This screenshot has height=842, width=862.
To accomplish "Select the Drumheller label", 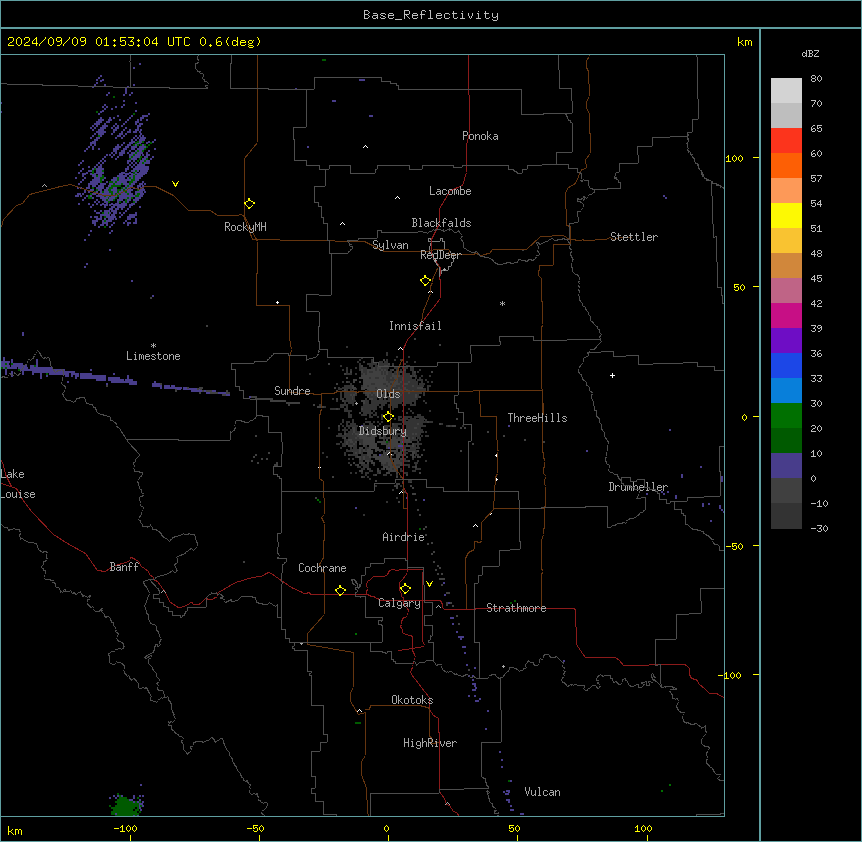I will pos(638,487).
